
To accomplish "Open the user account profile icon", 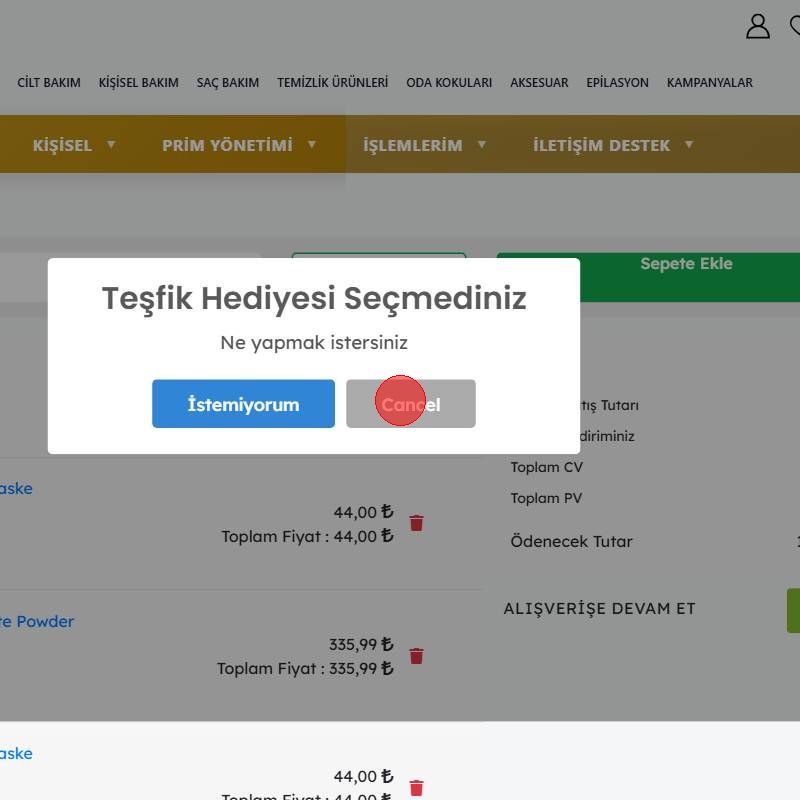I will (758, 27).
